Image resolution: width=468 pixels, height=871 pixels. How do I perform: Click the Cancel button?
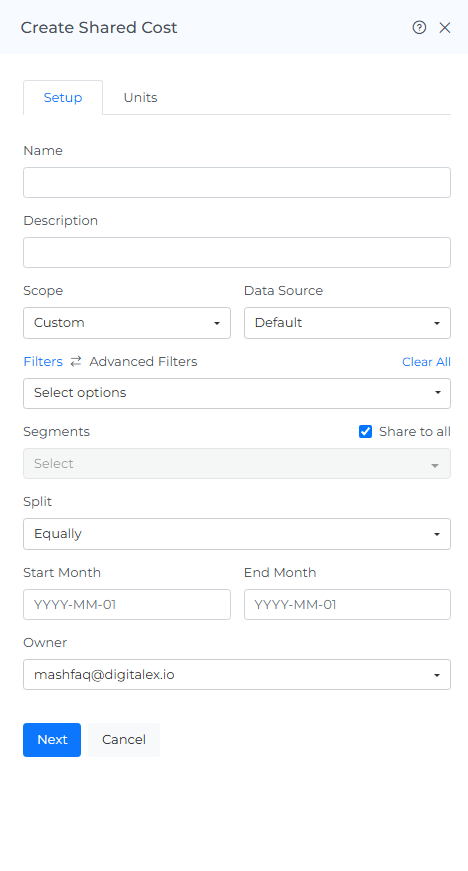click(124, 739)
